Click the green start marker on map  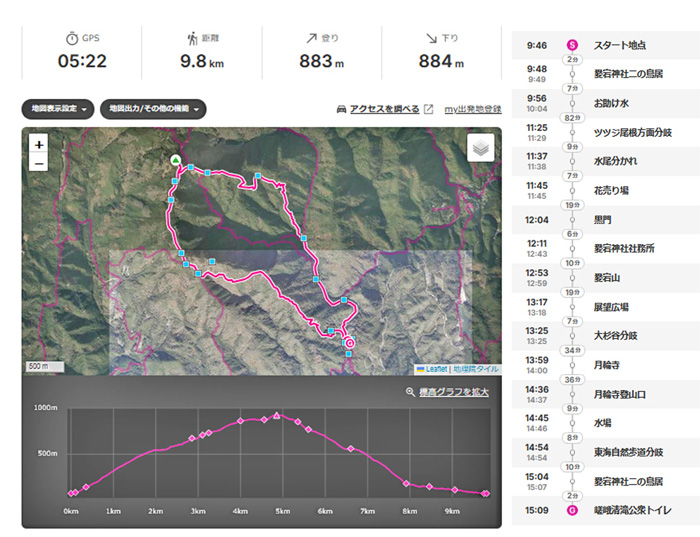[176, 160]
